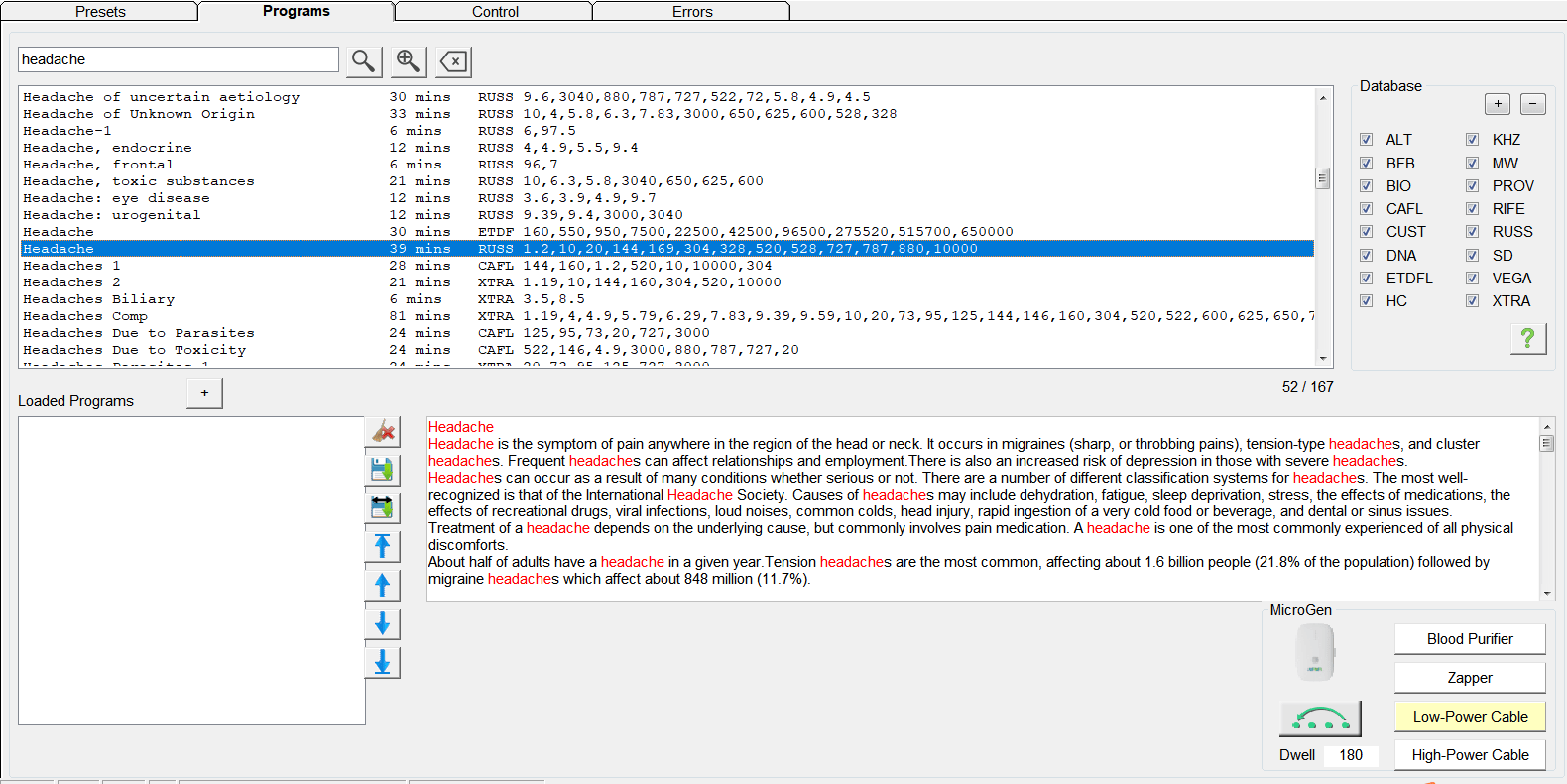
Task: Click the results list vertical scrollbar
Action: pos(1323,228)
